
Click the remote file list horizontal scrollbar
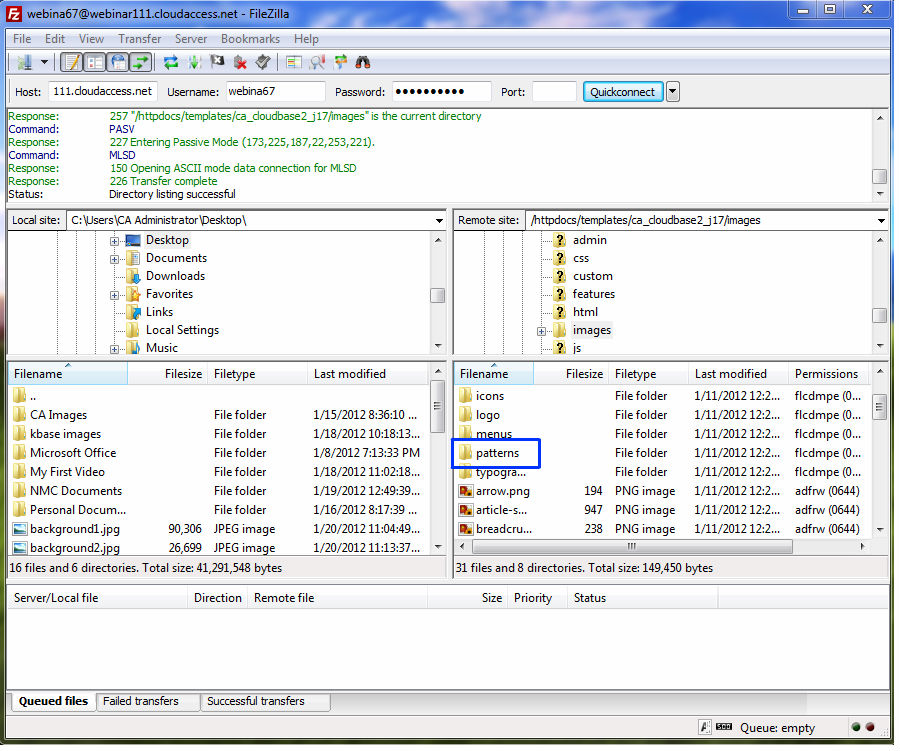631,547
